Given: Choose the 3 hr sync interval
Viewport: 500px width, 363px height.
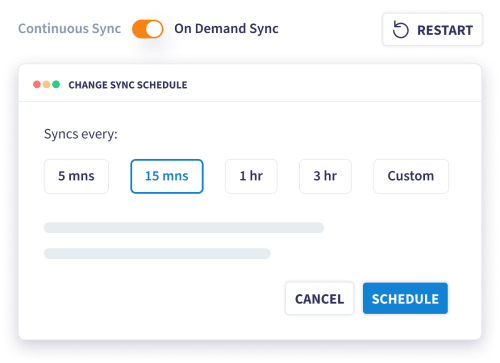Looking at the screenshot, I should coord(325,176).
